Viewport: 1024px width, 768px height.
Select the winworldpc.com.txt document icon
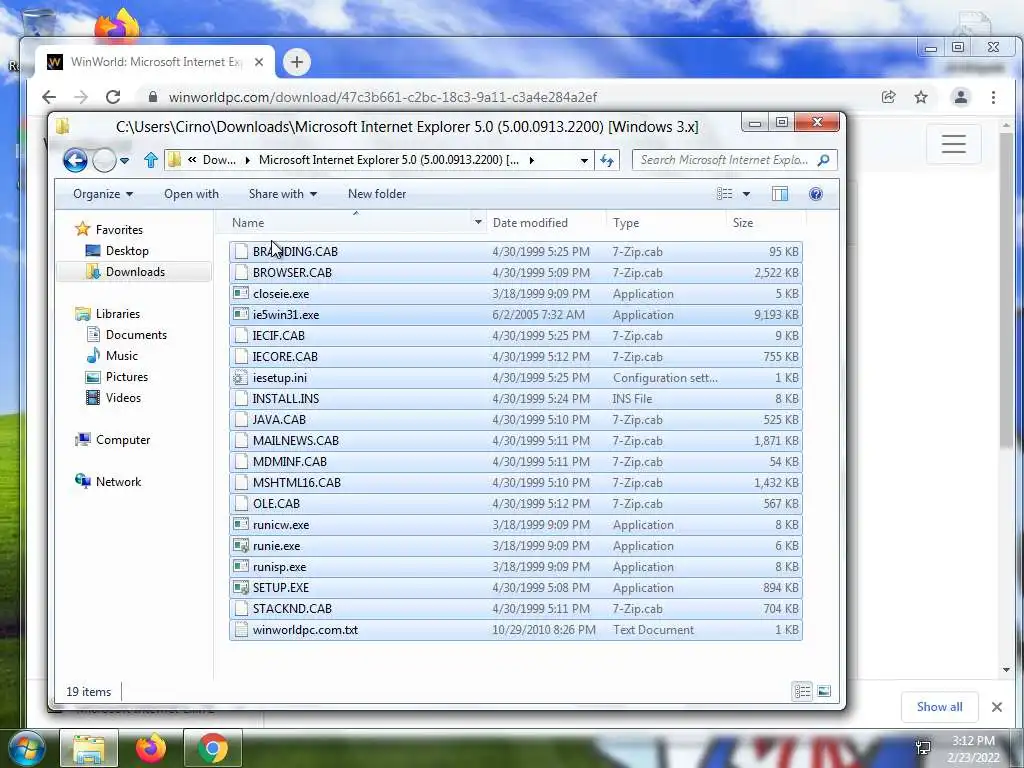(241, 630)
